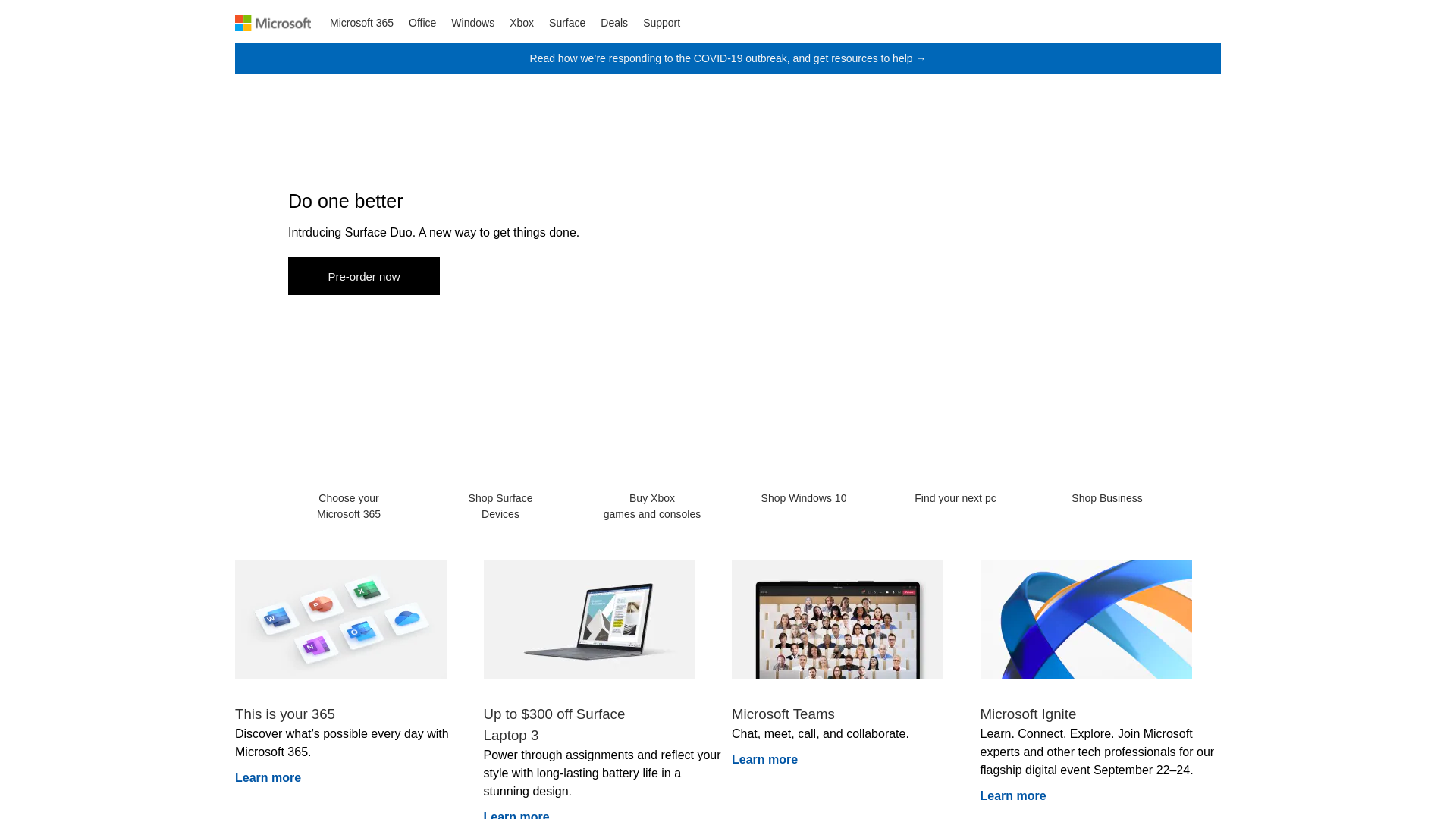1456x819 pixels.
Task: Go to the Windows nav item
Action: coord(472,23)
